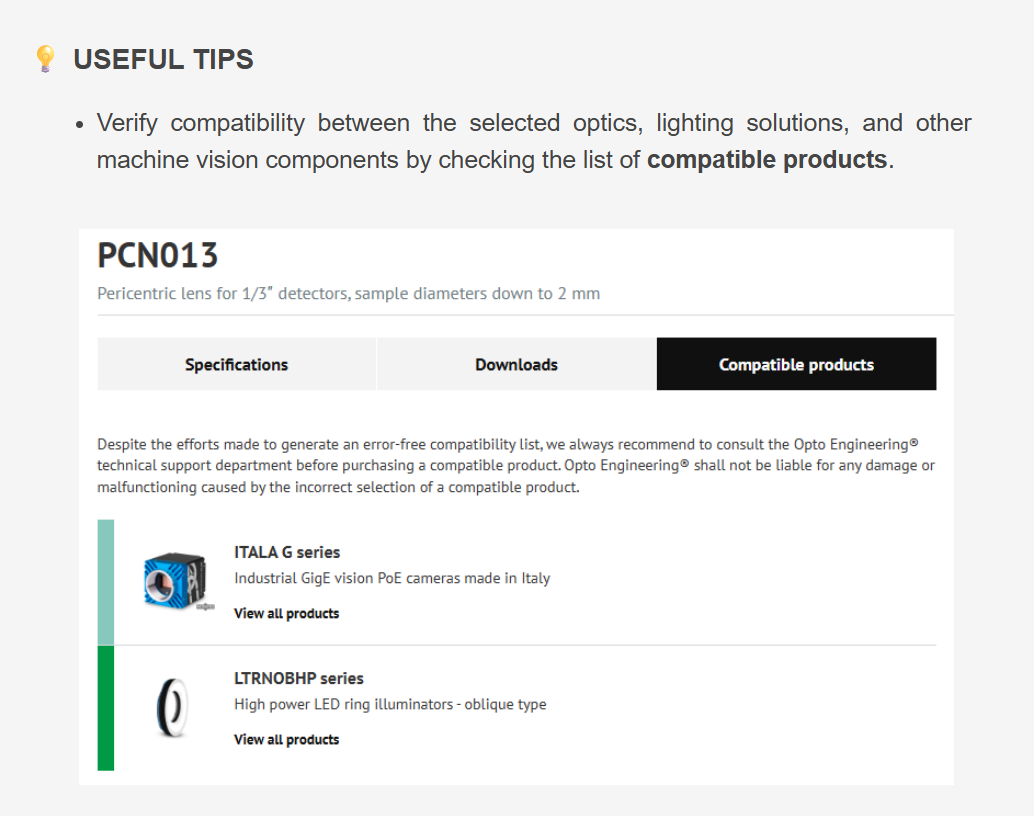Click the pericentric lens subtitle text
Screen dimensions: 1034x816
pos(348,293)
